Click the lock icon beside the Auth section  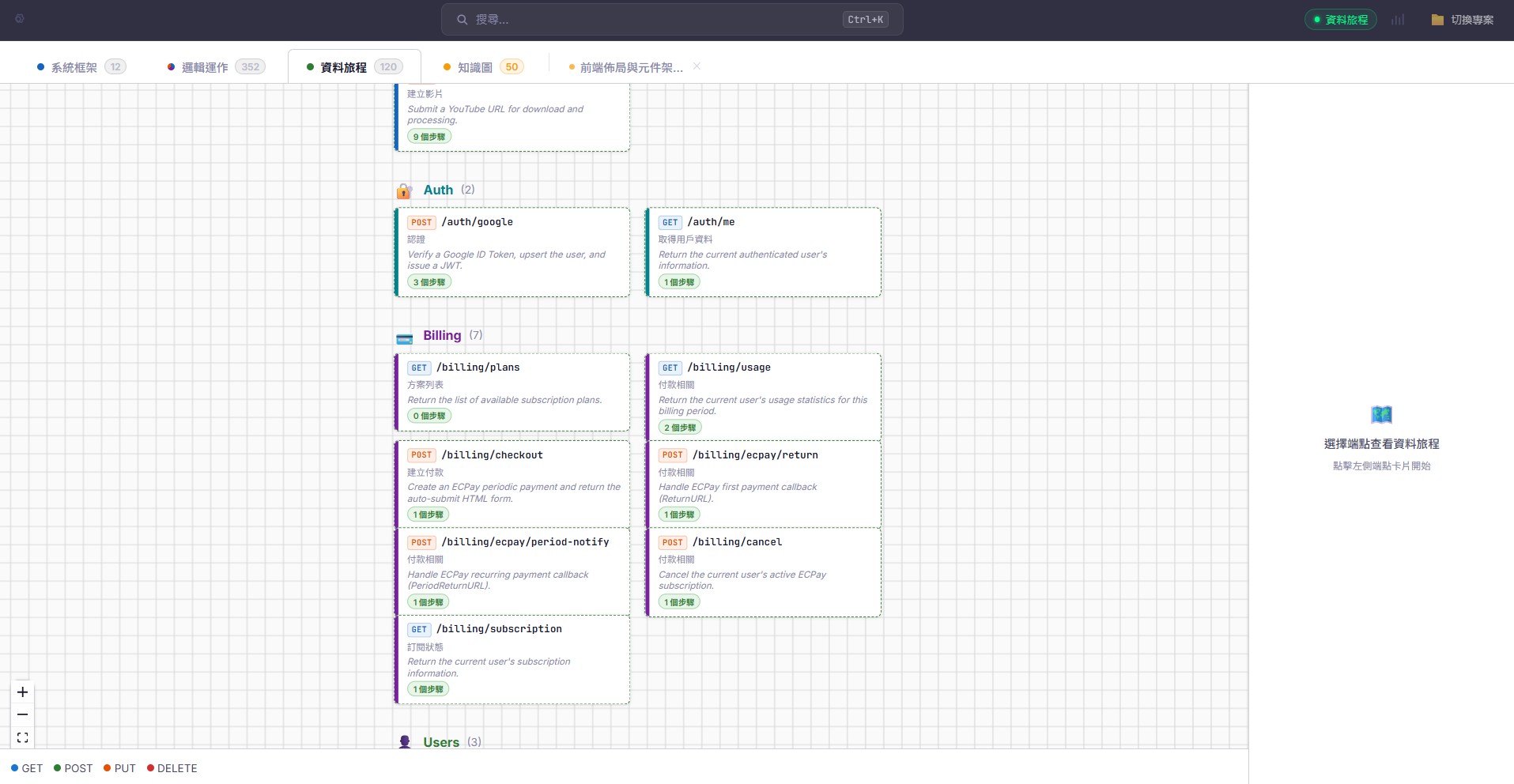(405, 190)
